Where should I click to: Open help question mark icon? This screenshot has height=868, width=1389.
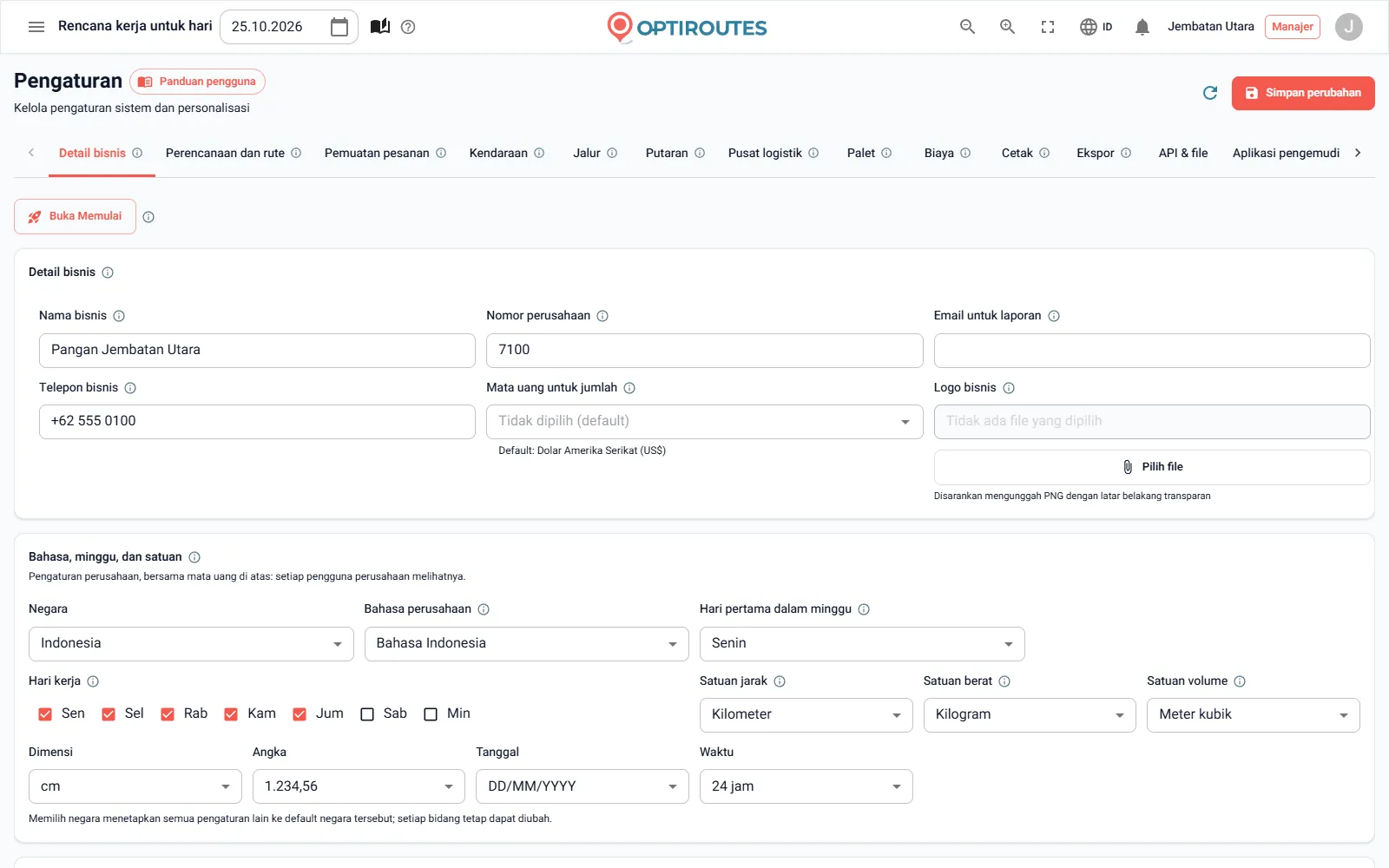pos(408,27)
